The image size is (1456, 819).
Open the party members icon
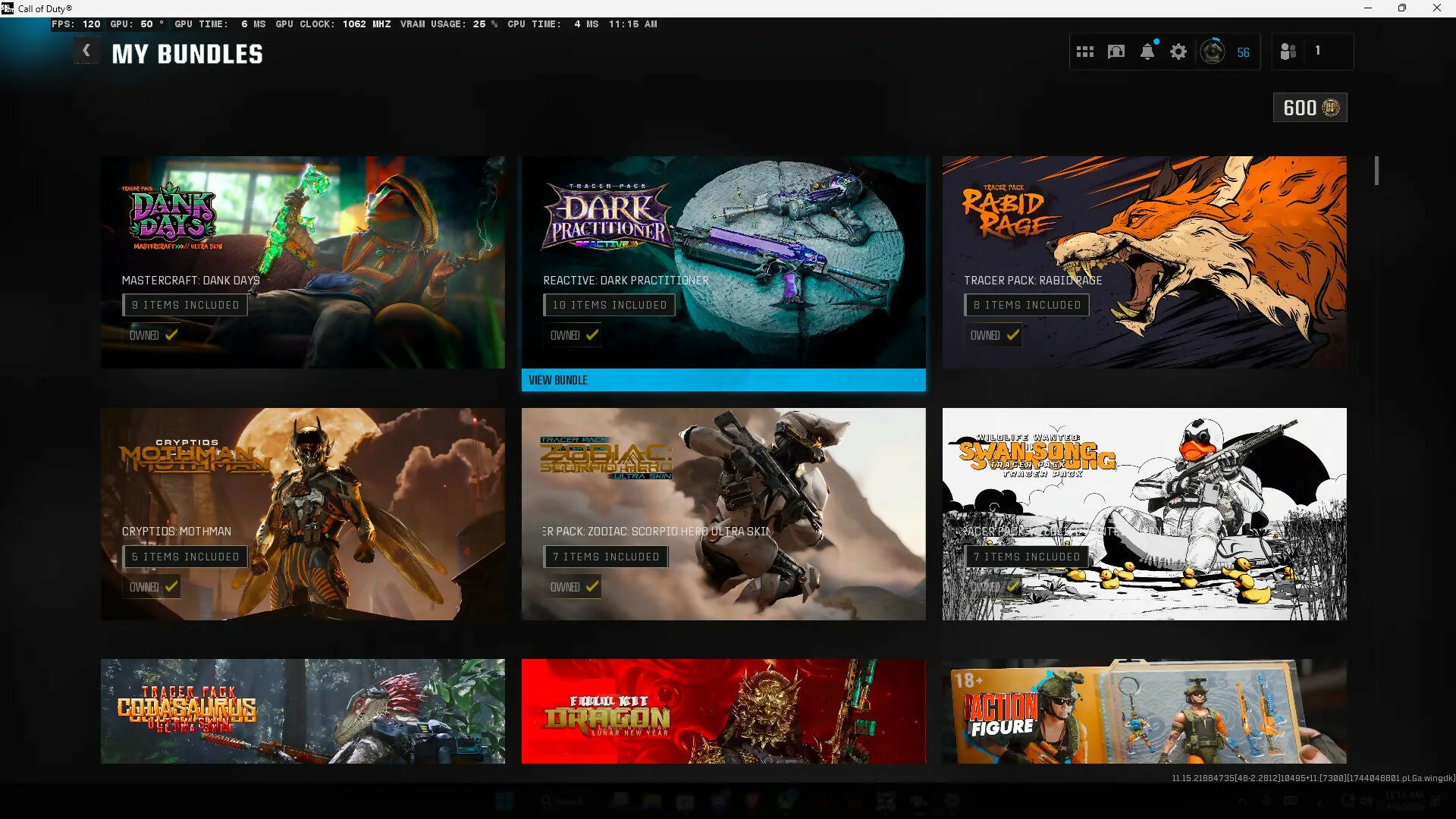point(1288,52)
